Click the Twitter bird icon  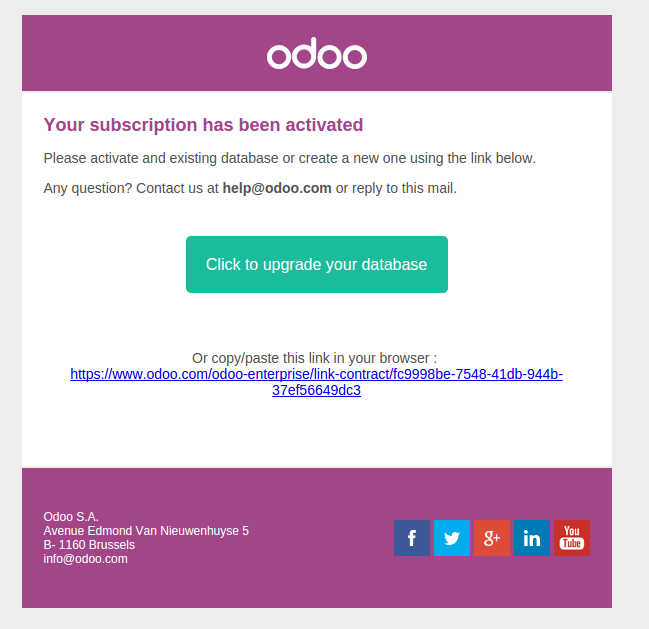click(x=452, y=538)
